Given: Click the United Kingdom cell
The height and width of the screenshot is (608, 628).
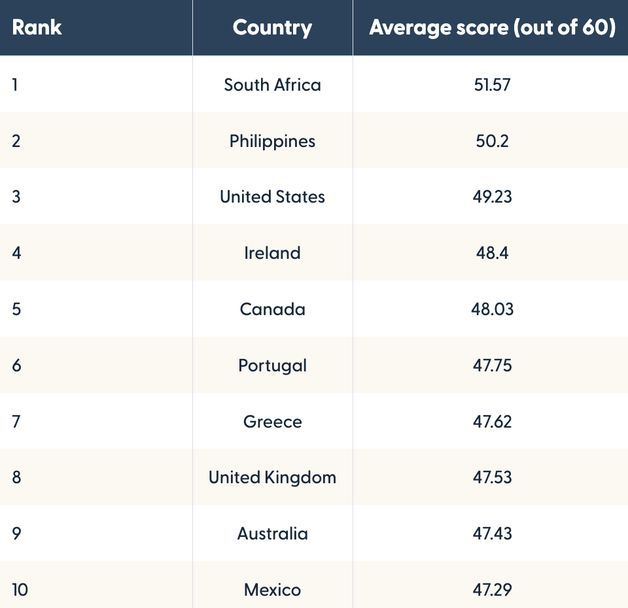Looking at the screenshot, I should pyautogui.click(x=272, y=477).
